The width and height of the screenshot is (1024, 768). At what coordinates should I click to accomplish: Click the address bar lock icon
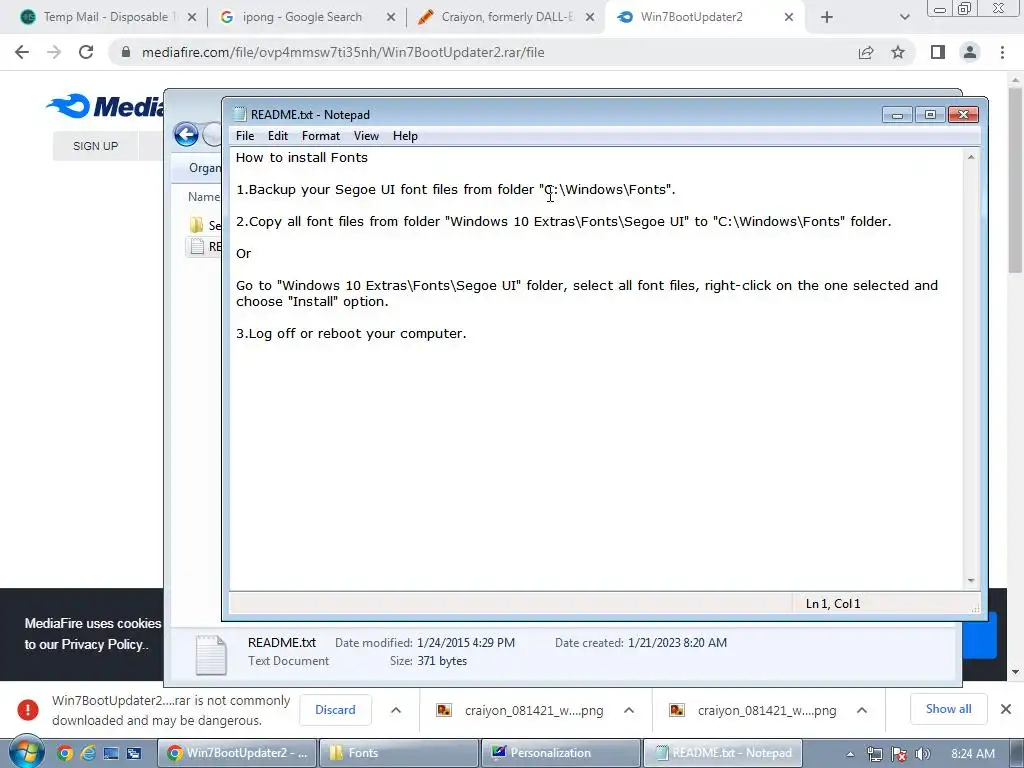point(126,52)
